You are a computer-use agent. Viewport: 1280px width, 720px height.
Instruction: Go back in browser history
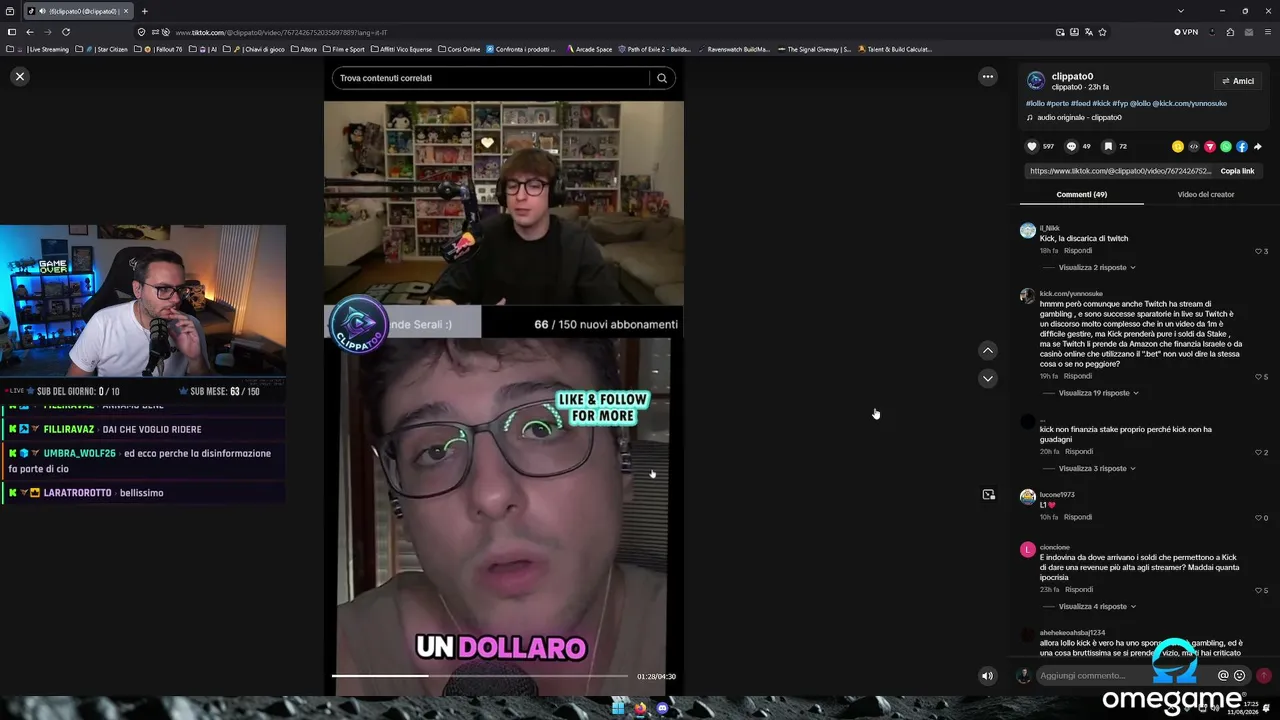(x=29, y=32)
